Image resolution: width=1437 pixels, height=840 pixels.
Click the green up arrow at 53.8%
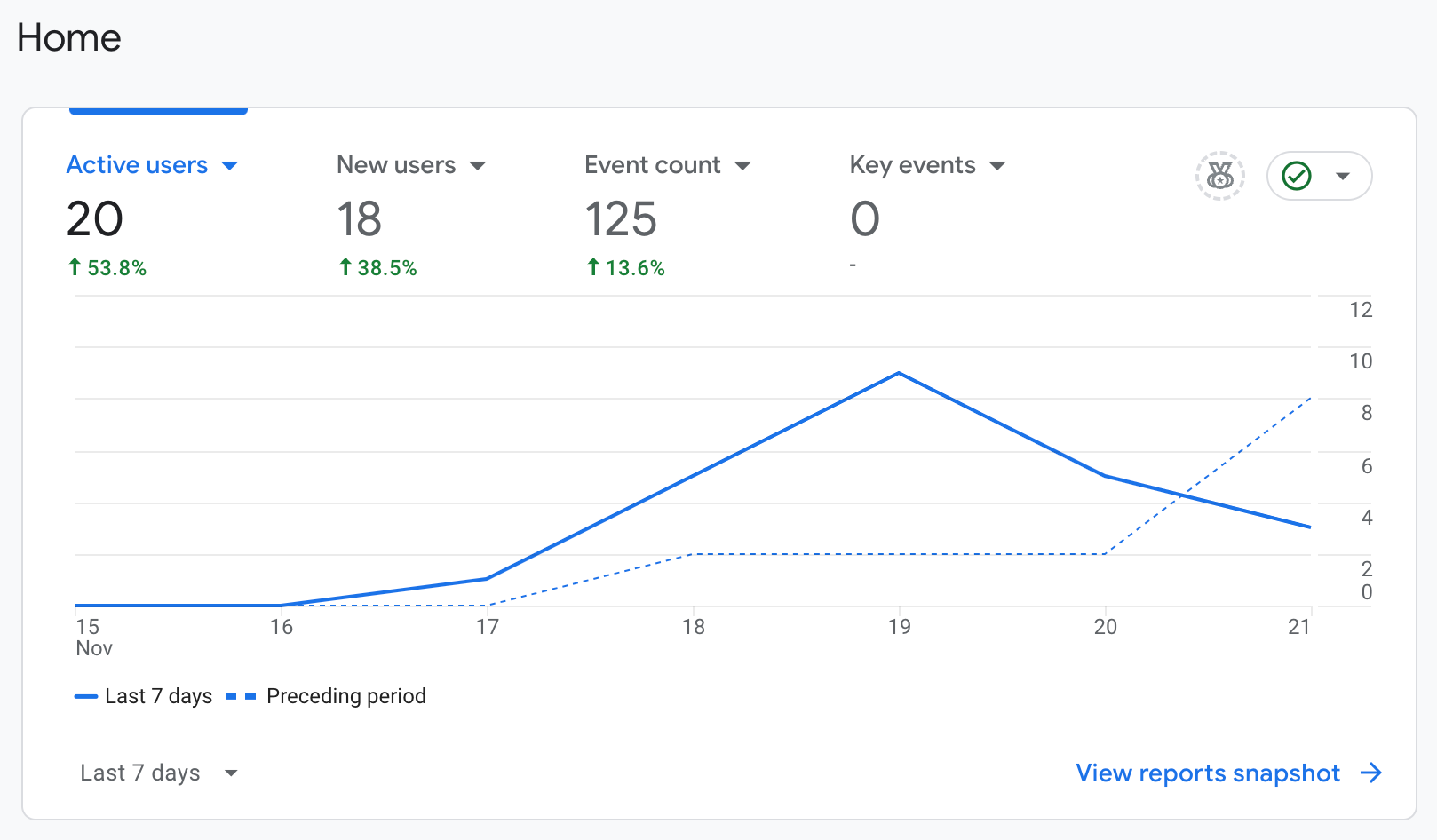[x=75, y=267]
